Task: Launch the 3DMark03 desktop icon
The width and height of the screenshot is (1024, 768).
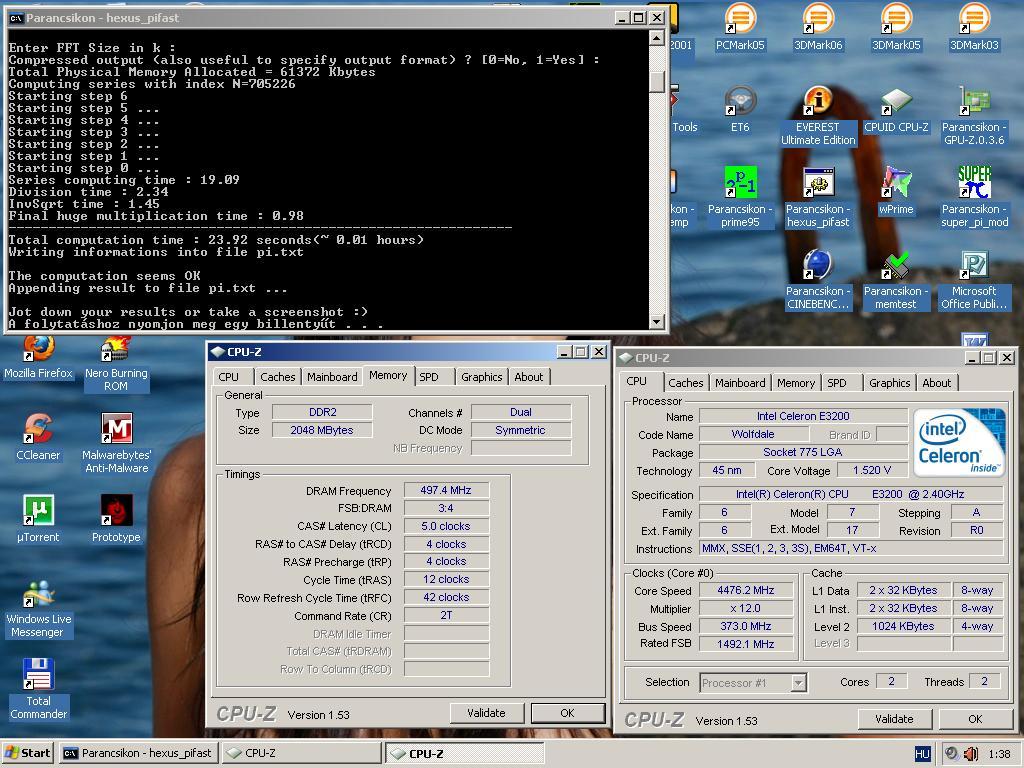Action: 974,27
